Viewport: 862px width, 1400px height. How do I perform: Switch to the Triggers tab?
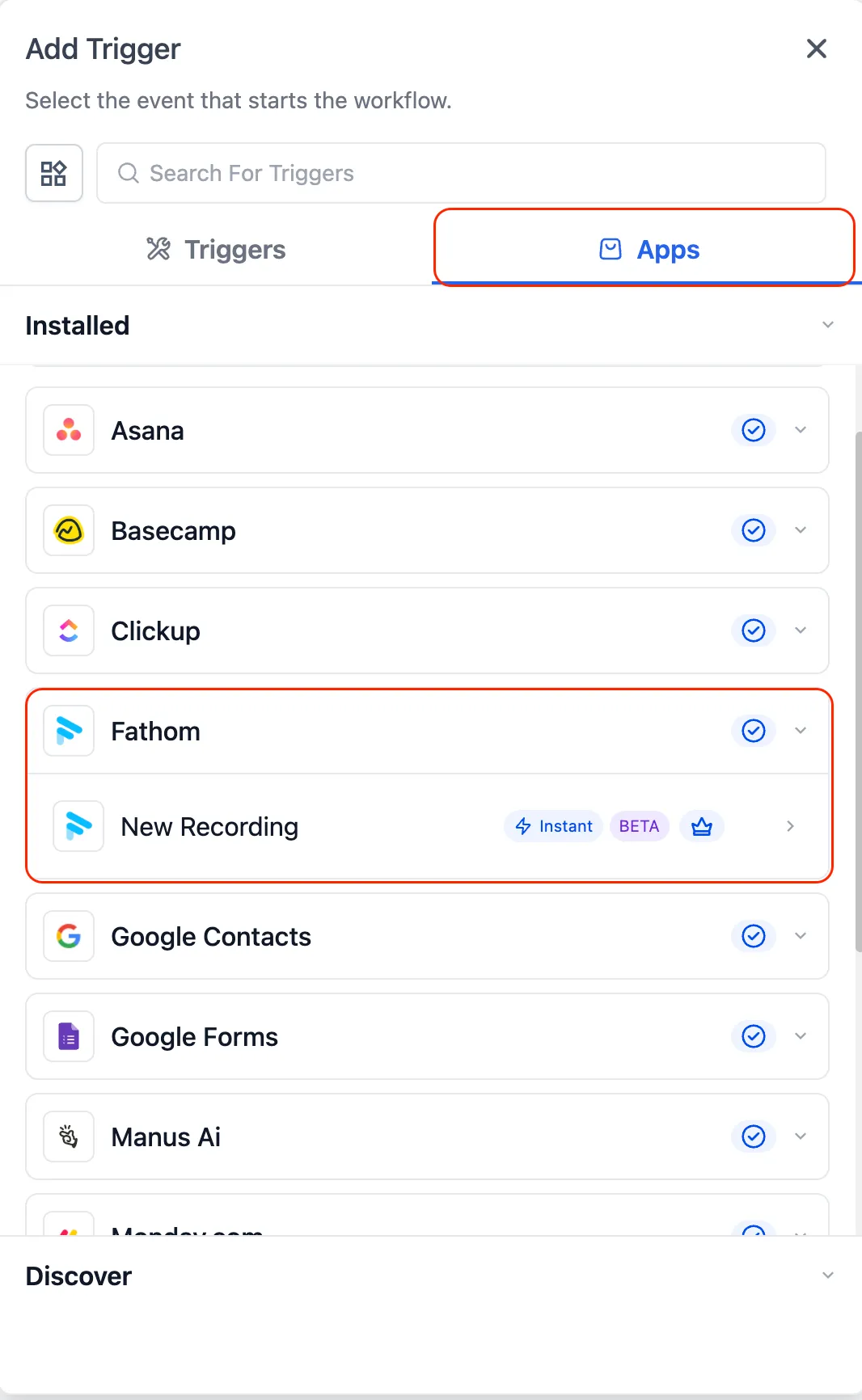[216, 250]
